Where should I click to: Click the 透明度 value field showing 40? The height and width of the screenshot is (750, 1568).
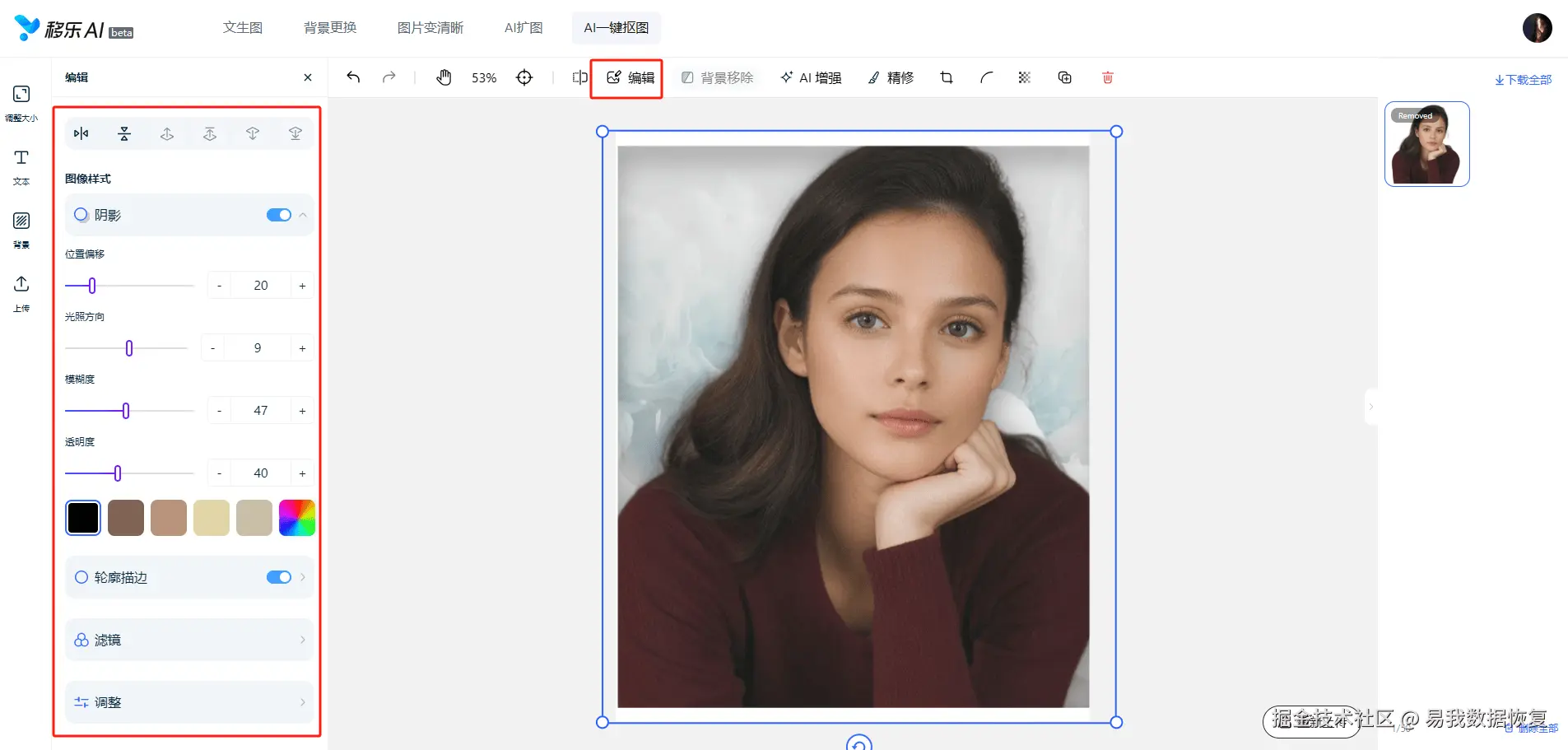261,473
